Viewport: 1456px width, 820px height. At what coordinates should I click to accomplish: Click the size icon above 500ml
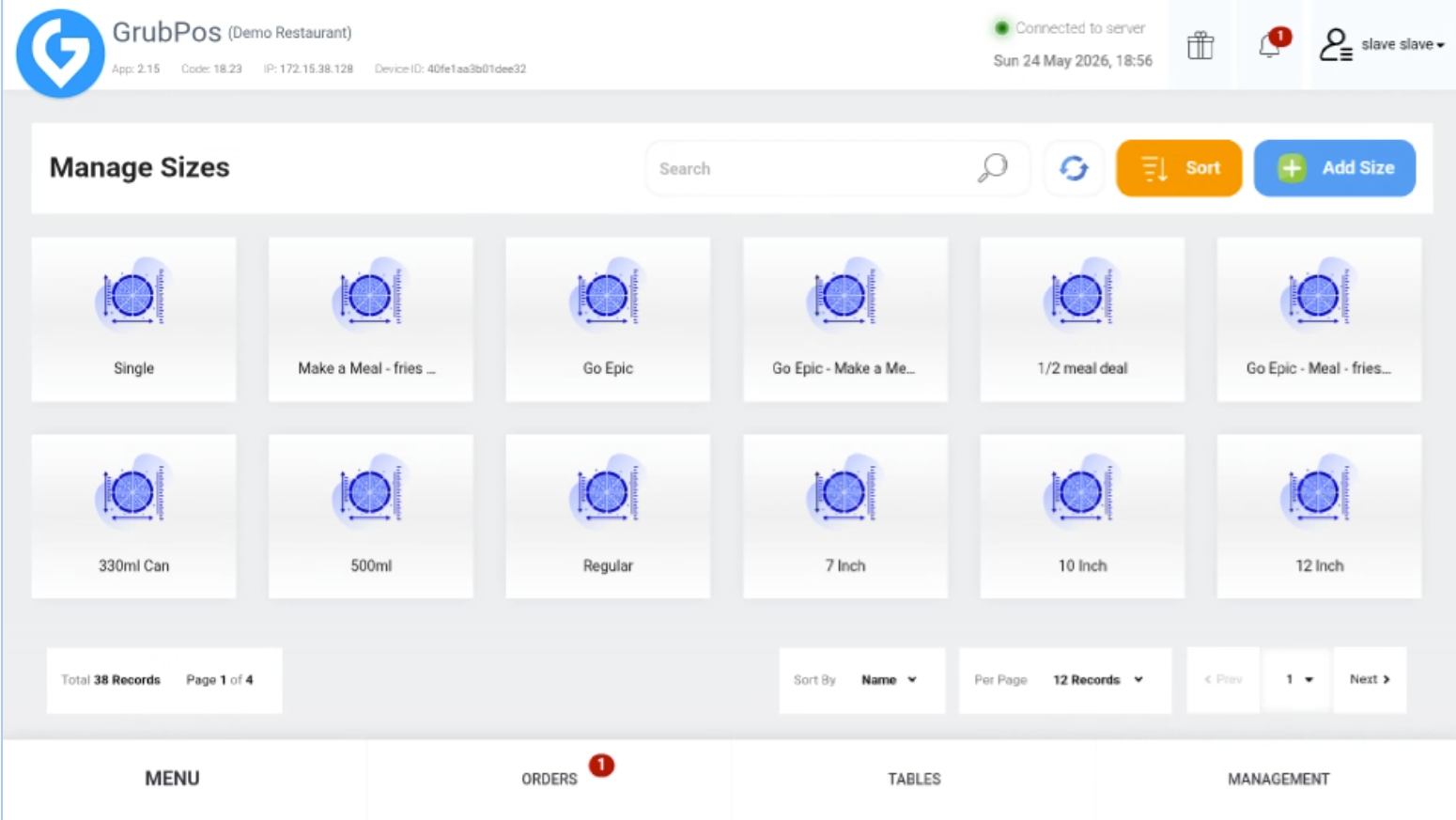[x=370, y=492]
